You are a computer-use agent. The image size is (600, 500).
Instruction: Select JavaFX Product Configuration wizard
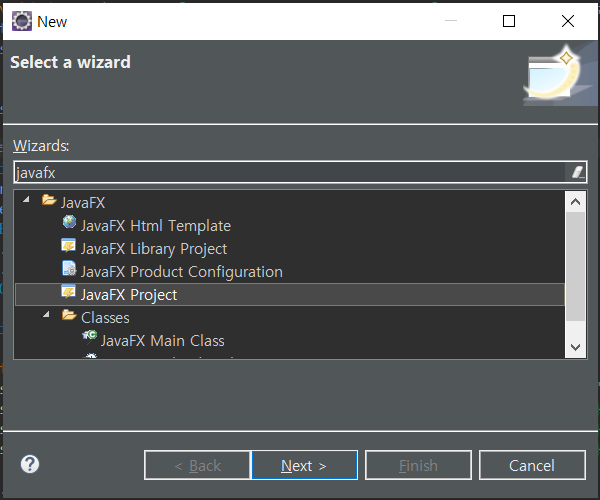[x=182, y=272]
